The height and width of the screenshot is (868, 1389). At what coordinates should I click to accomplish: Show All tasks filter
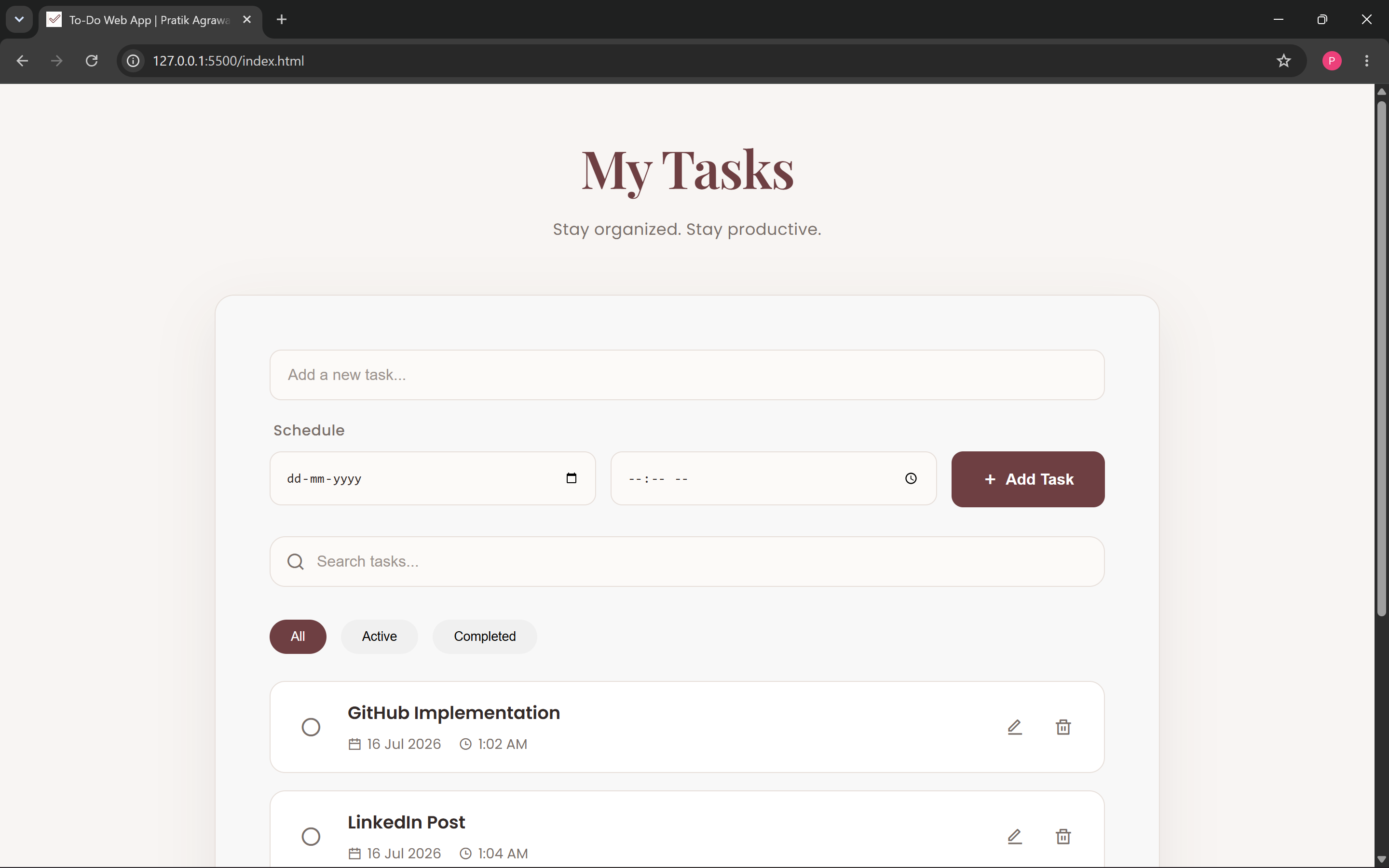tap(298, 637)
